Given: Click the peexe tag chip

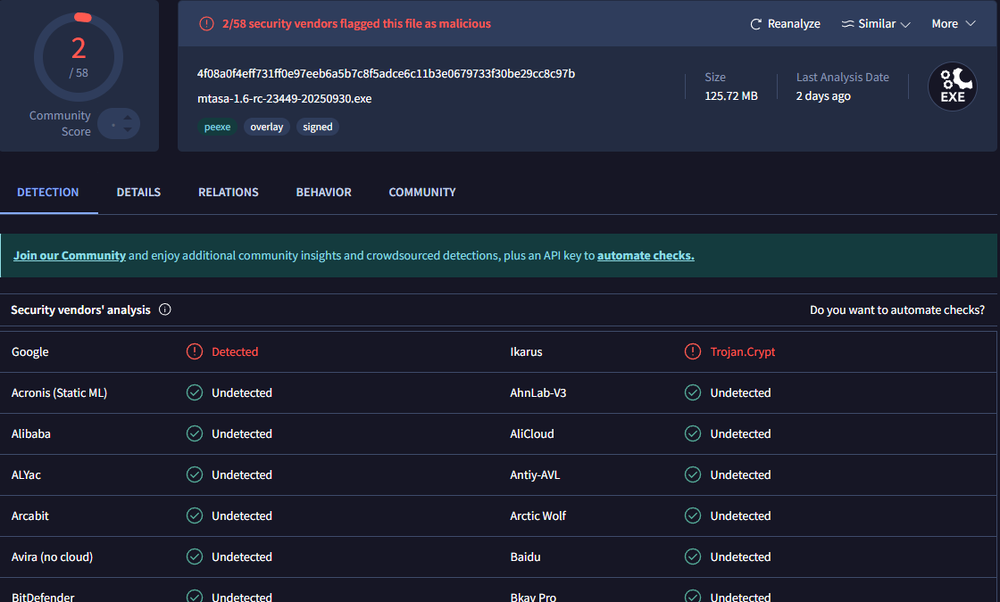Looking at the screenshot, I should 217,127.
